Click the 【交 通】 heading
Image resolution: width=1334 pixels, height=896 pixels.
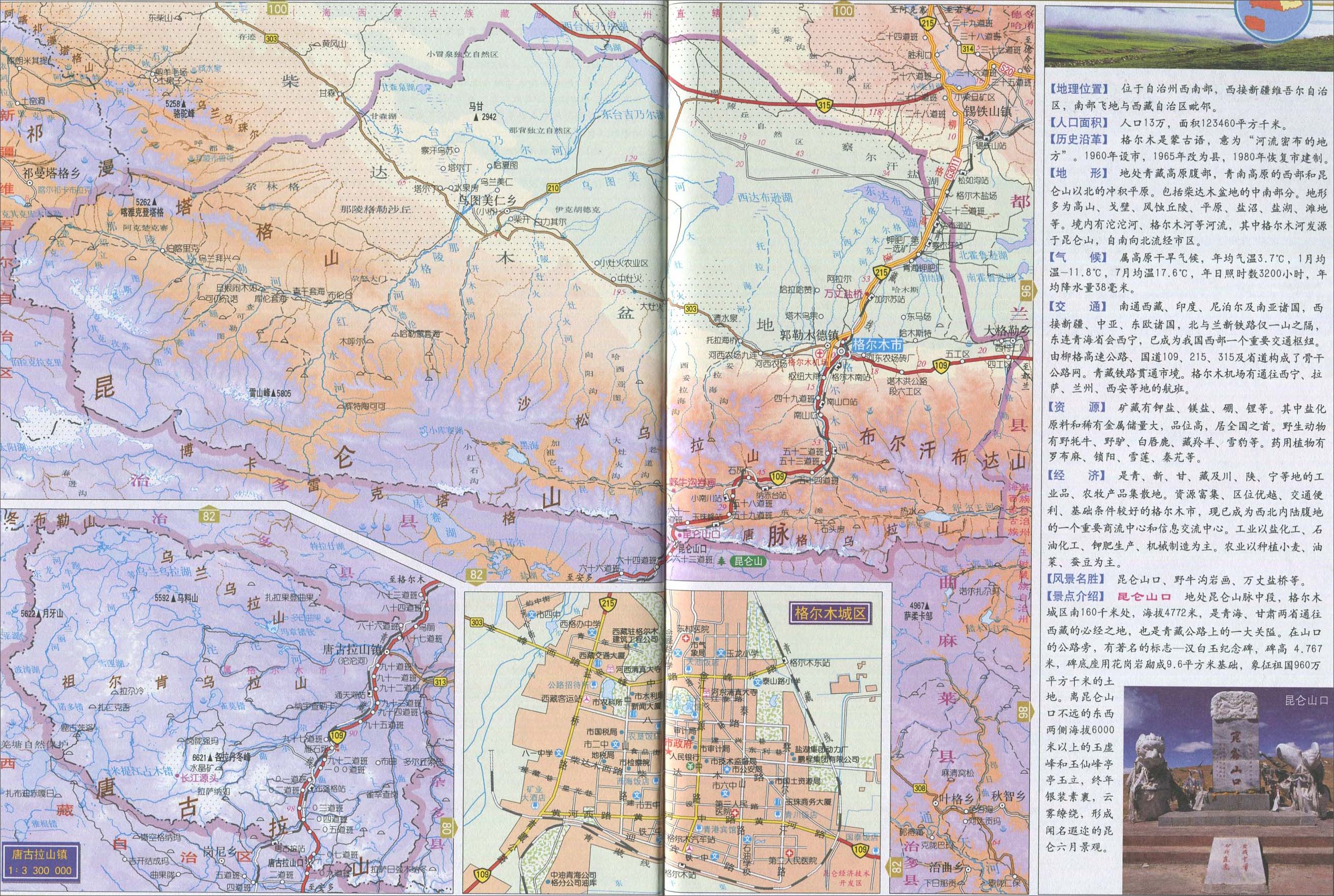[x=1077, y=307]
